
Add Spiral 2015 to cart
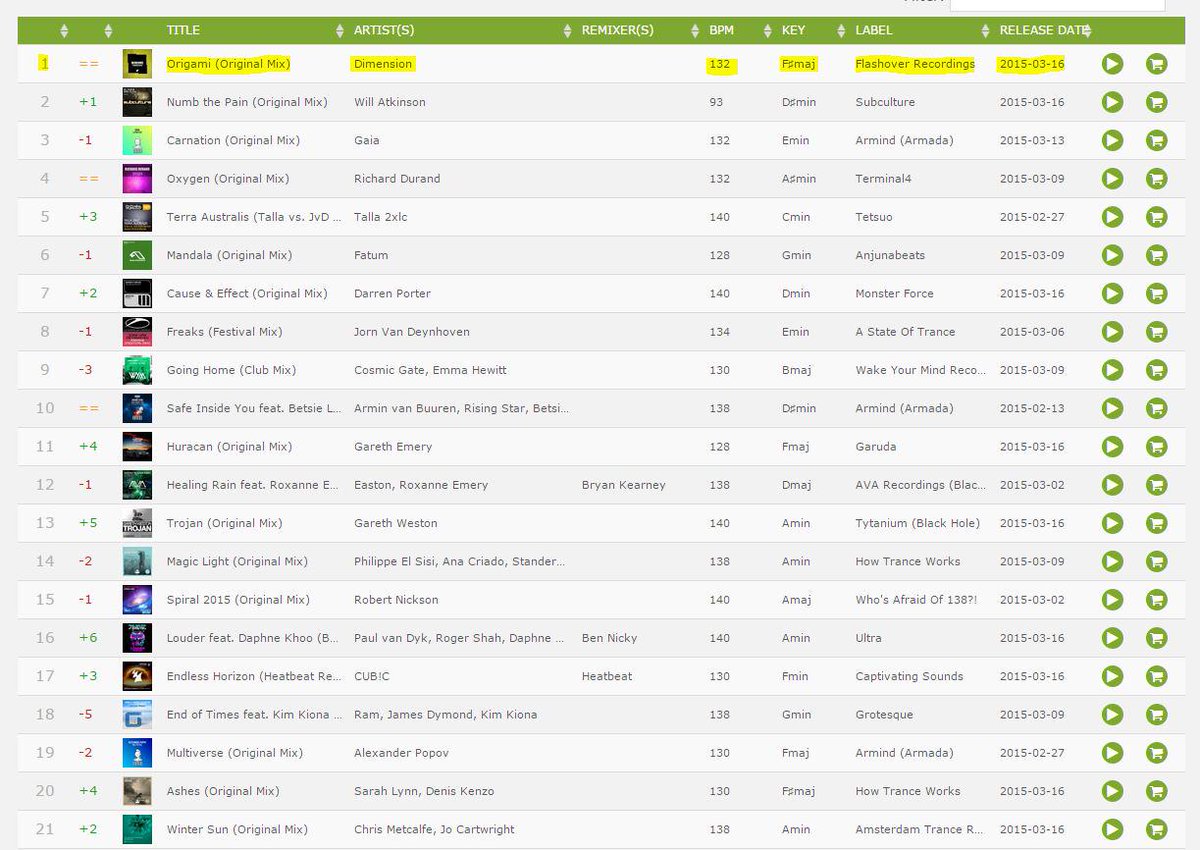point(1156,600)
